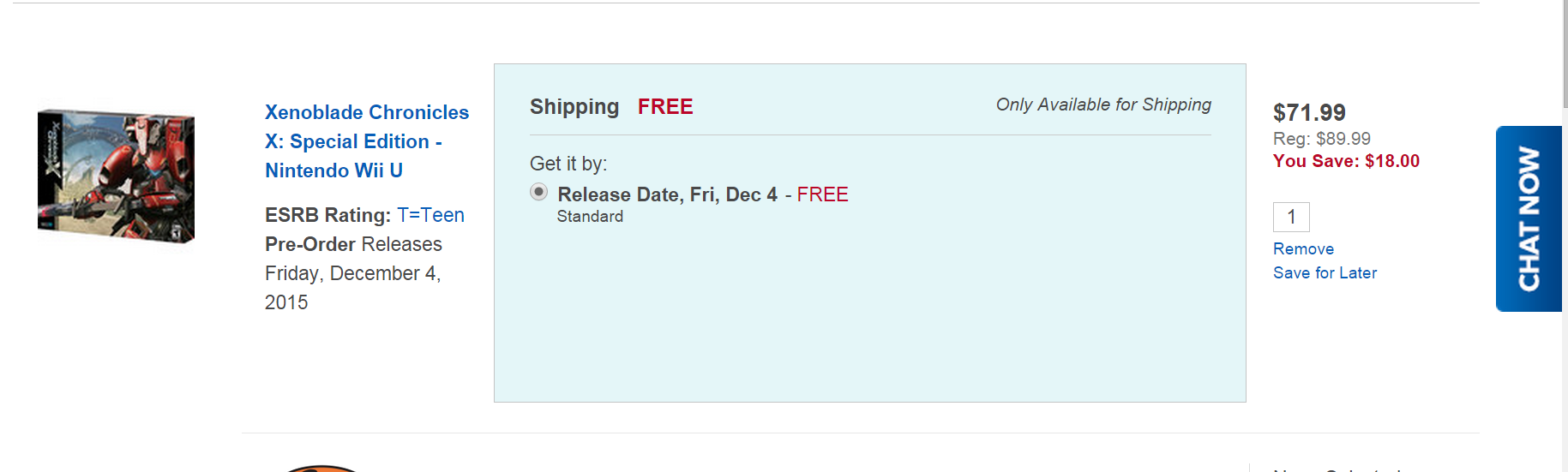1568x472 pixels.
Task: Click the $71.99 sale price
Action: tap(1309, 112)
